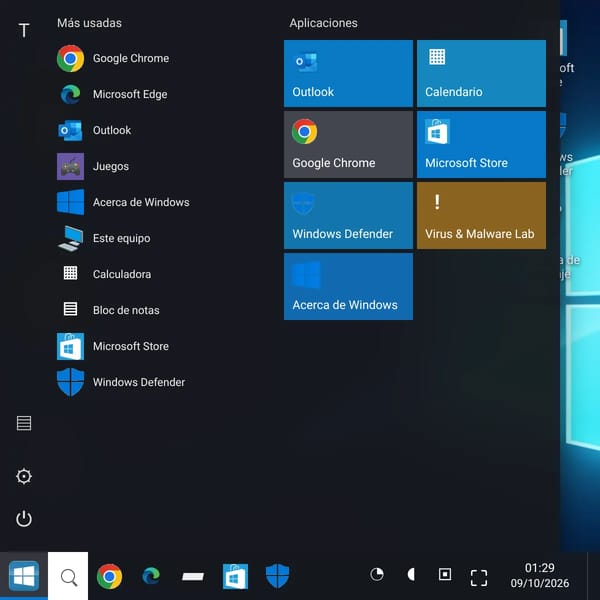Click the white bar icon on the taskbar
This screenshot has width=600, height=600.
click(x=193, y=576)
